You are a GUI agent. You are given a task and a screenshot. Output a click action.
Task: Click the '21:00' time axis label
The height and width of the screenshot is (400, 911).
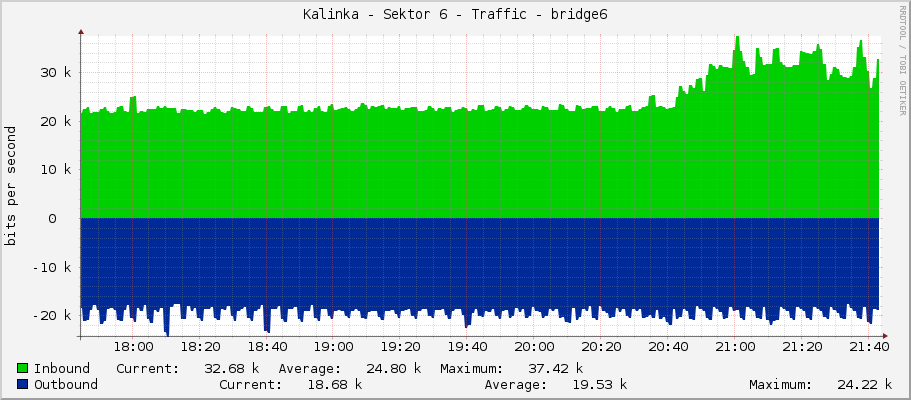pyautogui.click(x=736, y=347)
